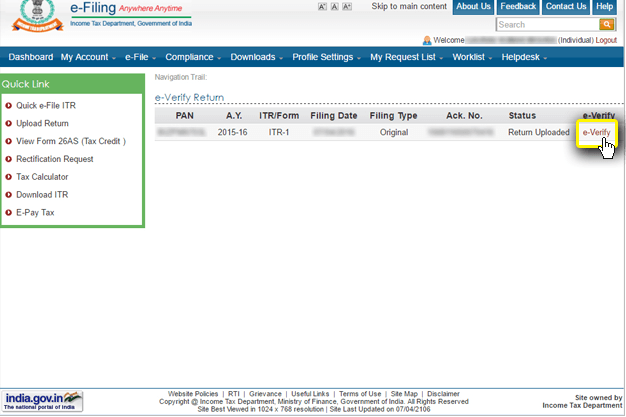Open Website Policies footer link
Image resolution: width=626 pixels, height=417 pixels.
(x=194, y=394)
